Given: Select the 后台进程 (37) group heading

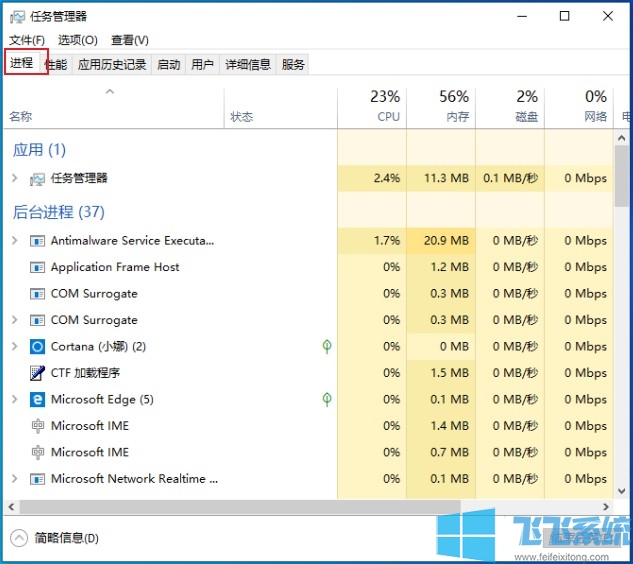Looking at the screenshot, I should pyautogui.click(x=59, y=212).
